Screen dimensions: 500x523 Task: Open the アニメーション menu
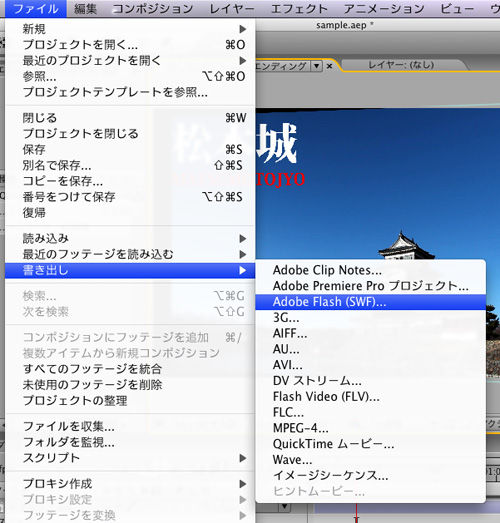click(x=384, y=9)
